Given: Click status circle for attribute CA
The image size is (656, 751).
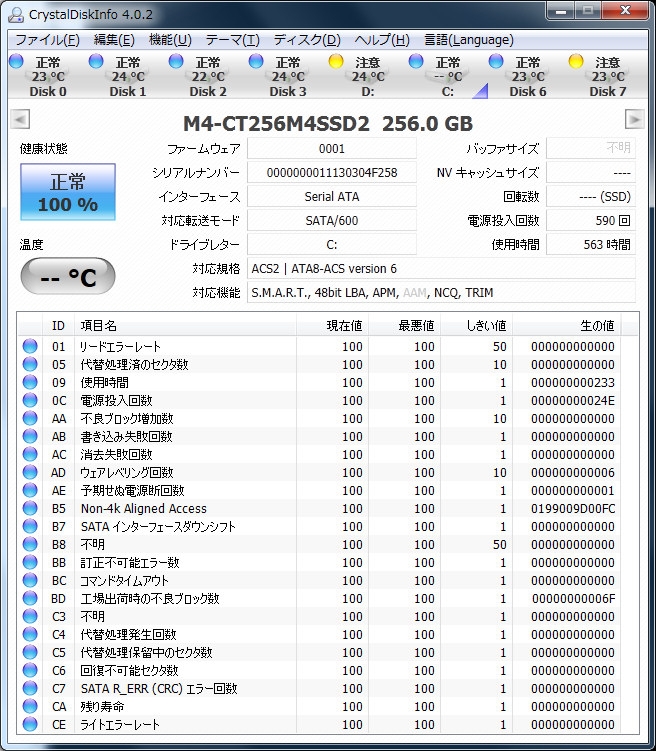Looking at the screenshot, I should (x=30, y=706).
